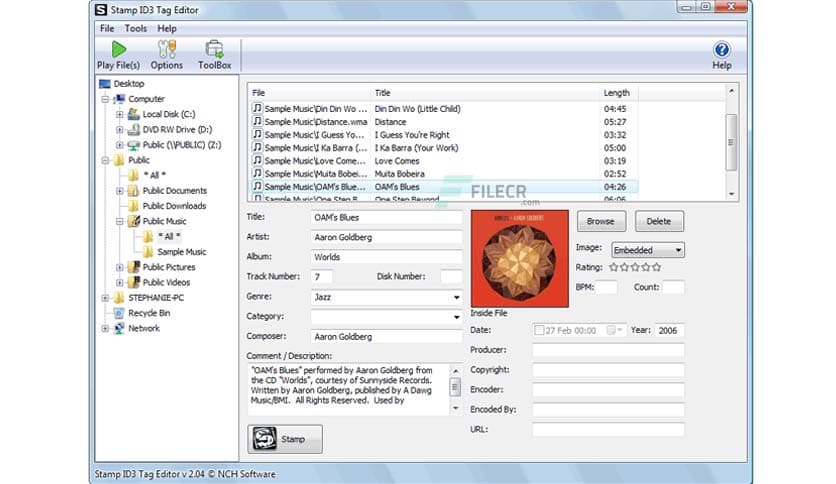
Task: Click file list scroll down arrow
Action: (731, 194)
